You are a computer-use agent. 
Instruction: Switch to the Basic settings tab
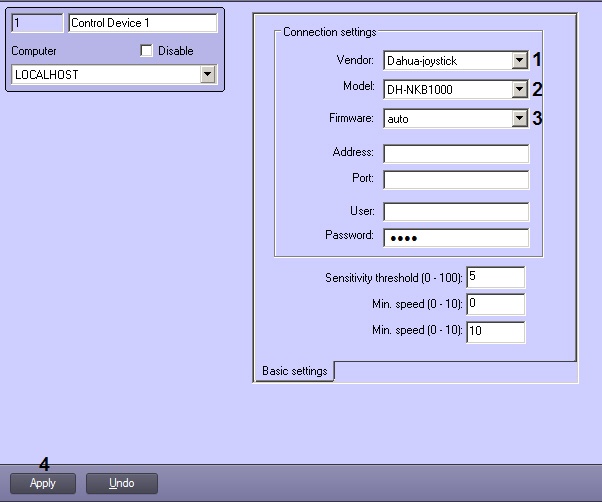click(294, 371)
